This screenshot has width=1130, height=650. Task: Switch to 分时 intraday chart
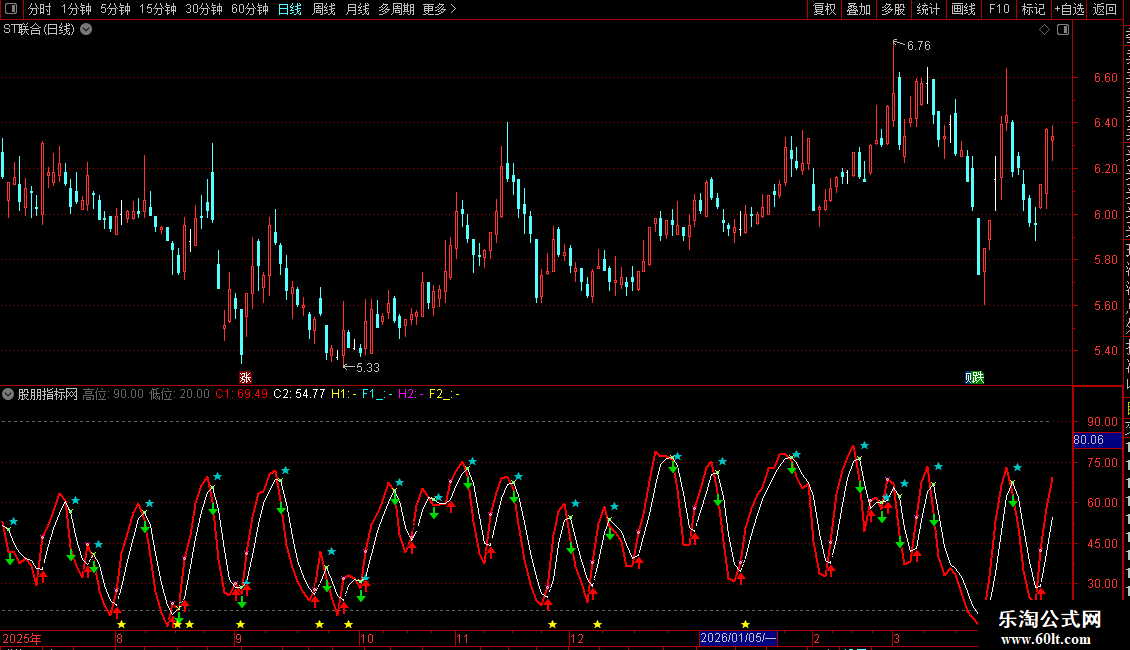(x=40, y=9)
